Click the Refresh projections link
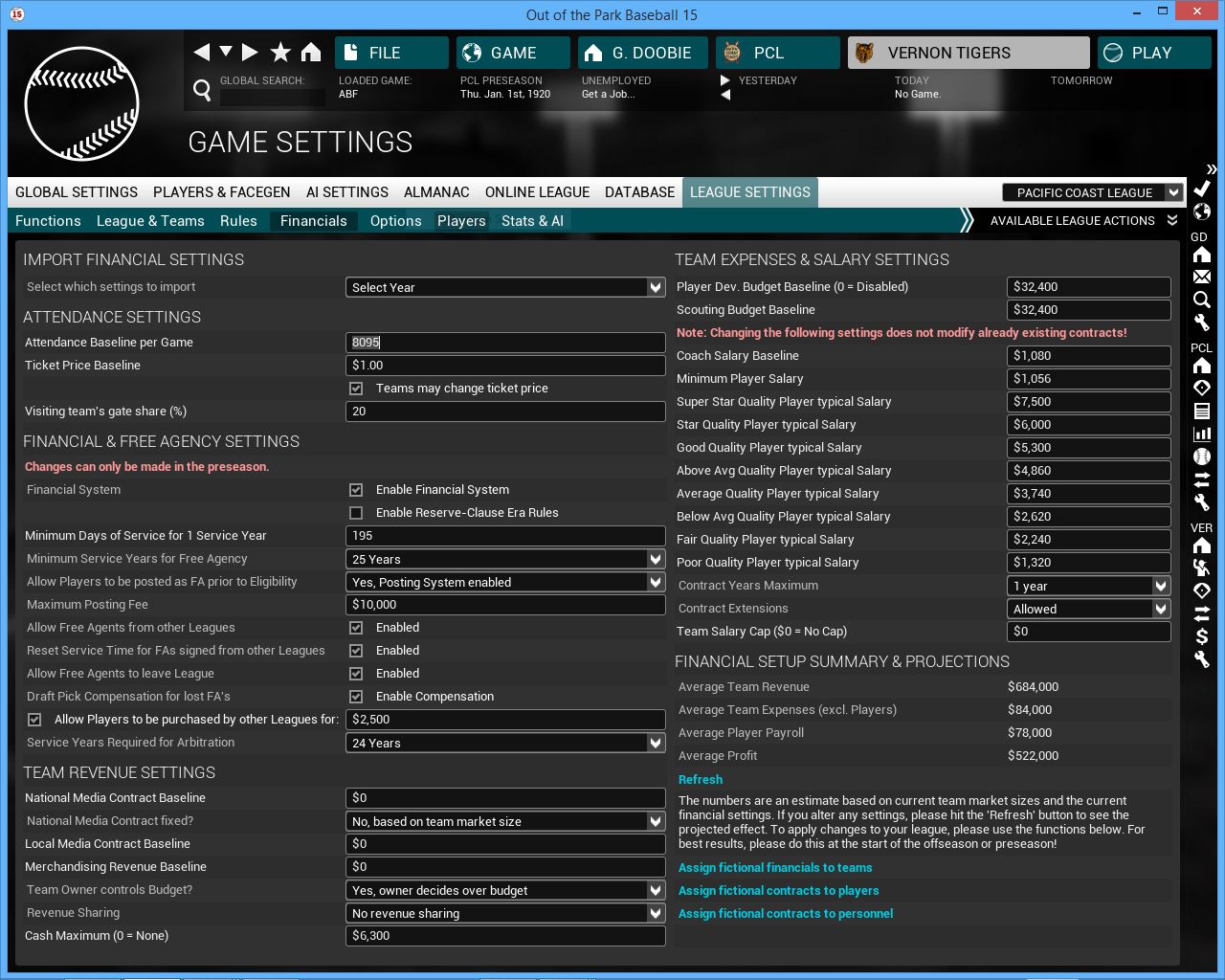 pyautogui.click(x=701, y=780)
